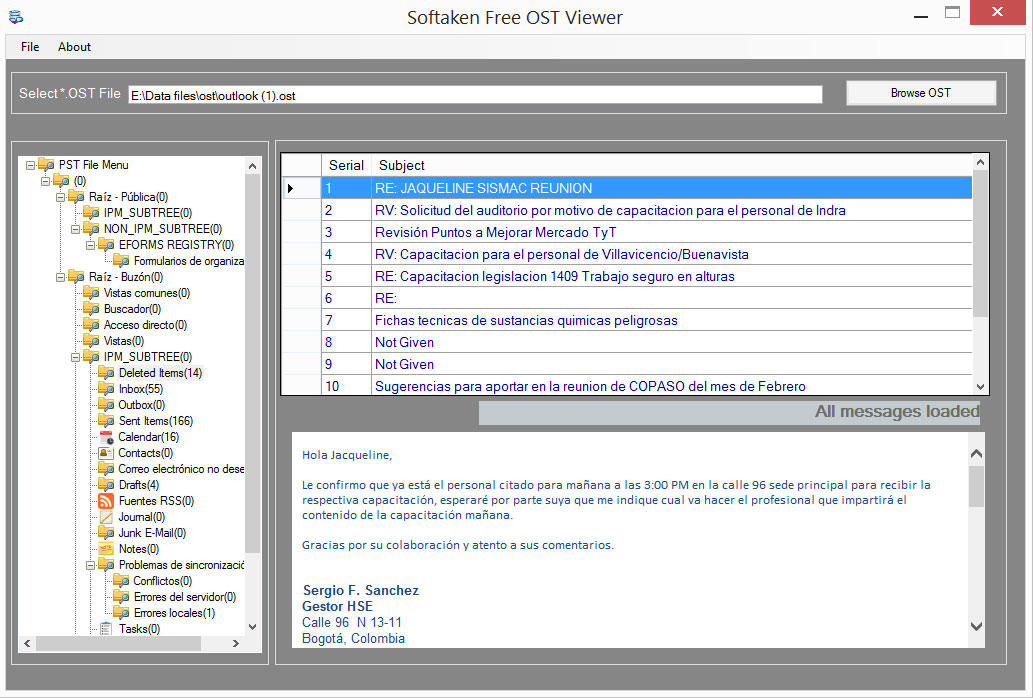
Task: Click the Fuentes RSS feed icon
Action: click(x=106, y=501)
